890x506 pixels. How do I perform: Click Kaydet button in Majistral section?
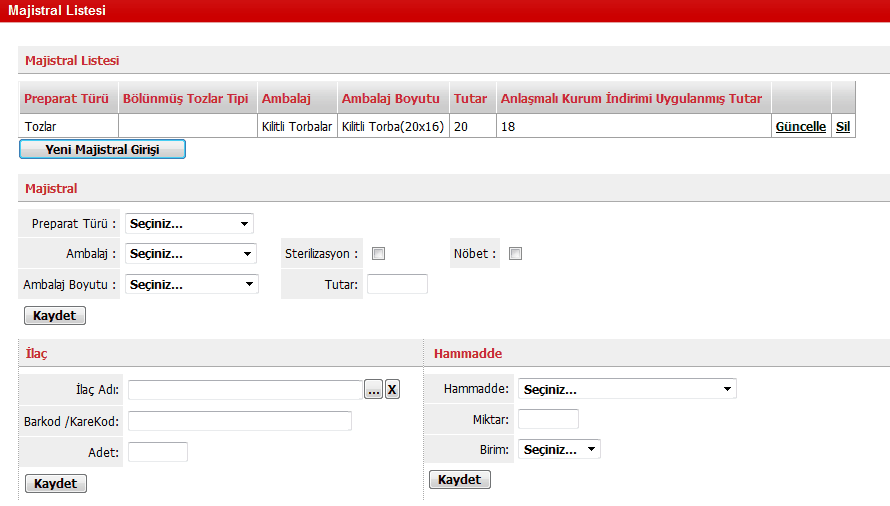[x=55, y=316]
